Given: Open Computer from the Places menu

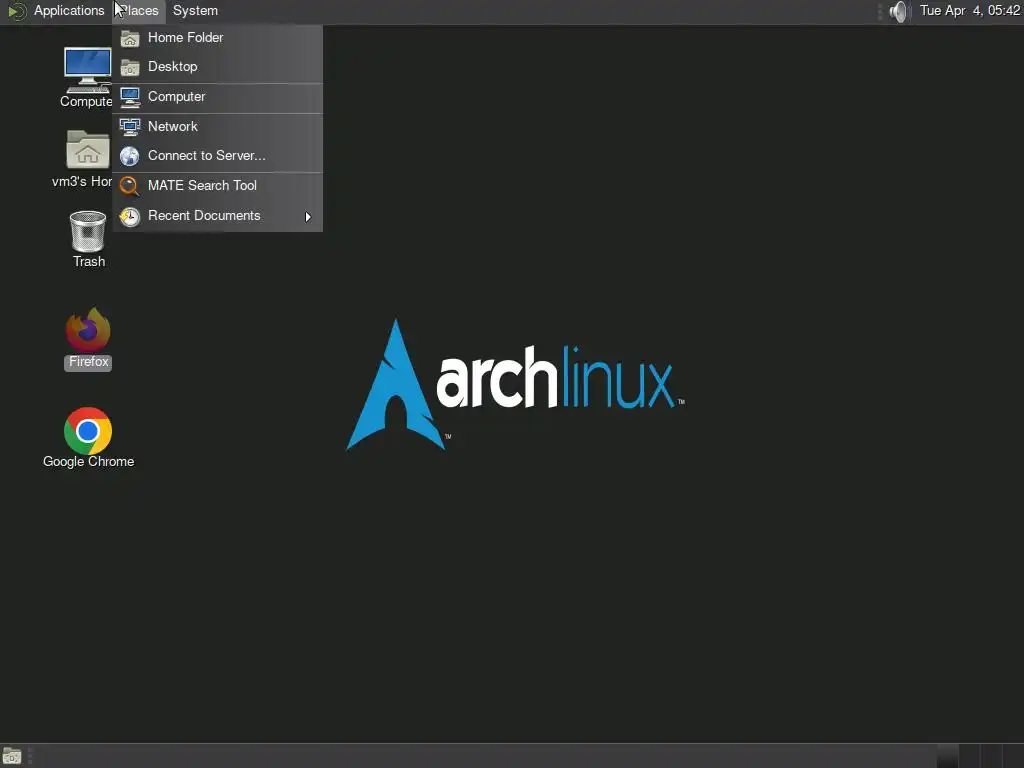Looking at the screenshot, I should [x=217, y=97].
